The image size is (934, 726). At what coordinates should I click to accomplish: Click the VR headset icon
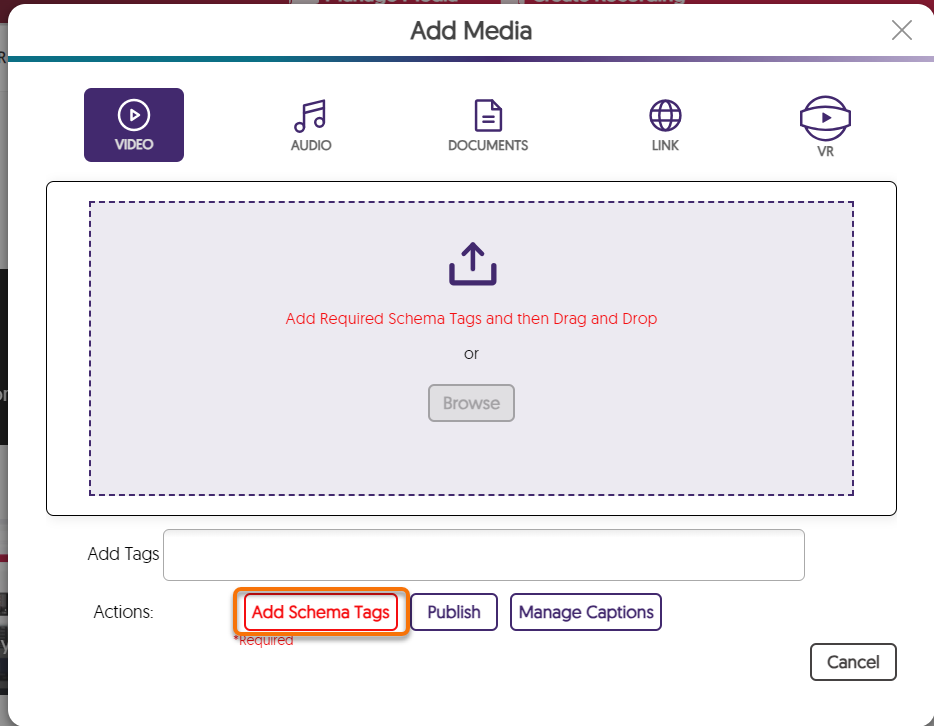(x=825, y=117)
